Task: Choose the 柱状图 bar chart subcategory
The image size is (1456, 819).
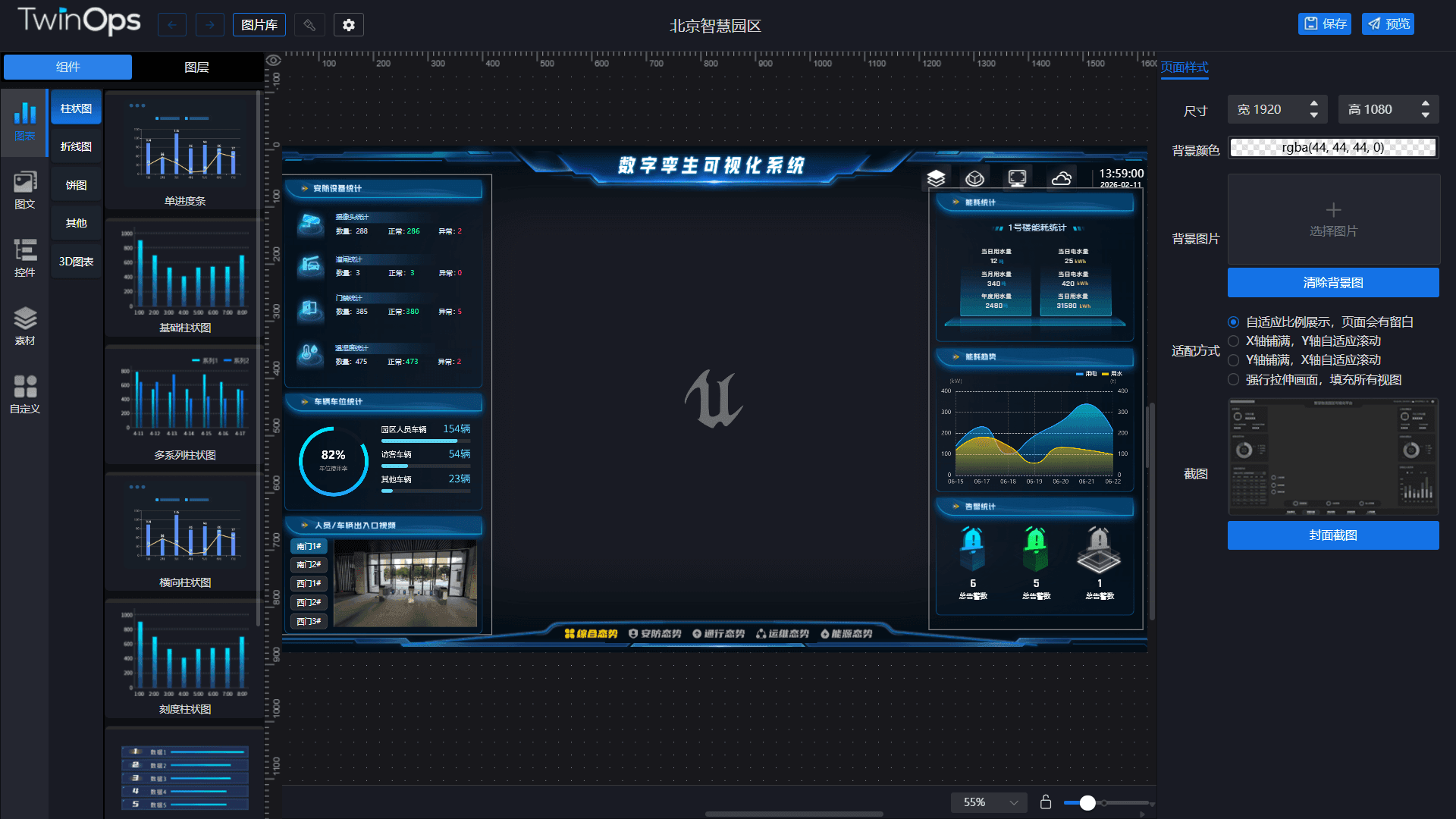Action: [x=76, y=108]
